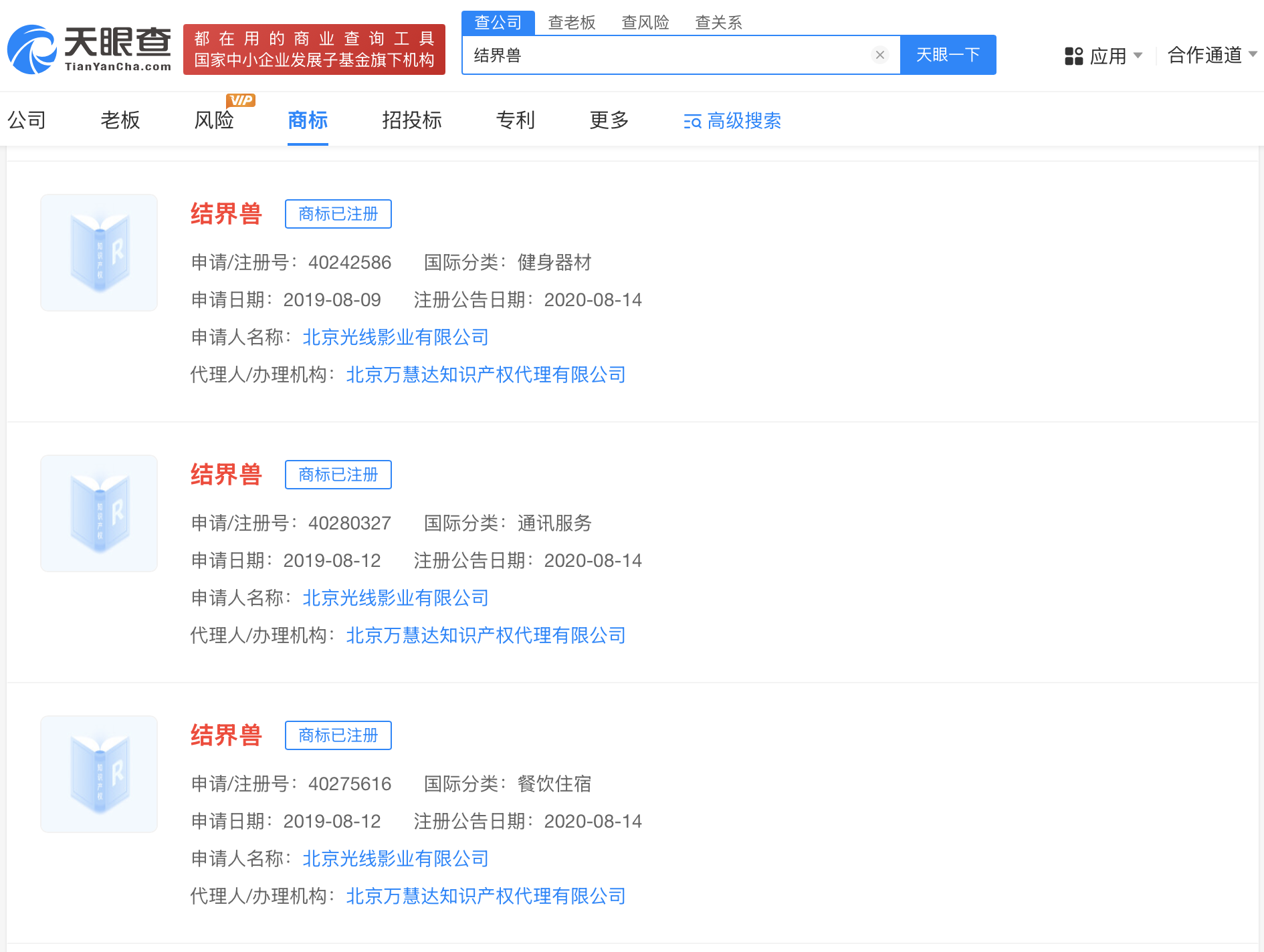Screen dimensions: 1264x952
Task: Switch to the 老板 tab
Action: point(120,120)
